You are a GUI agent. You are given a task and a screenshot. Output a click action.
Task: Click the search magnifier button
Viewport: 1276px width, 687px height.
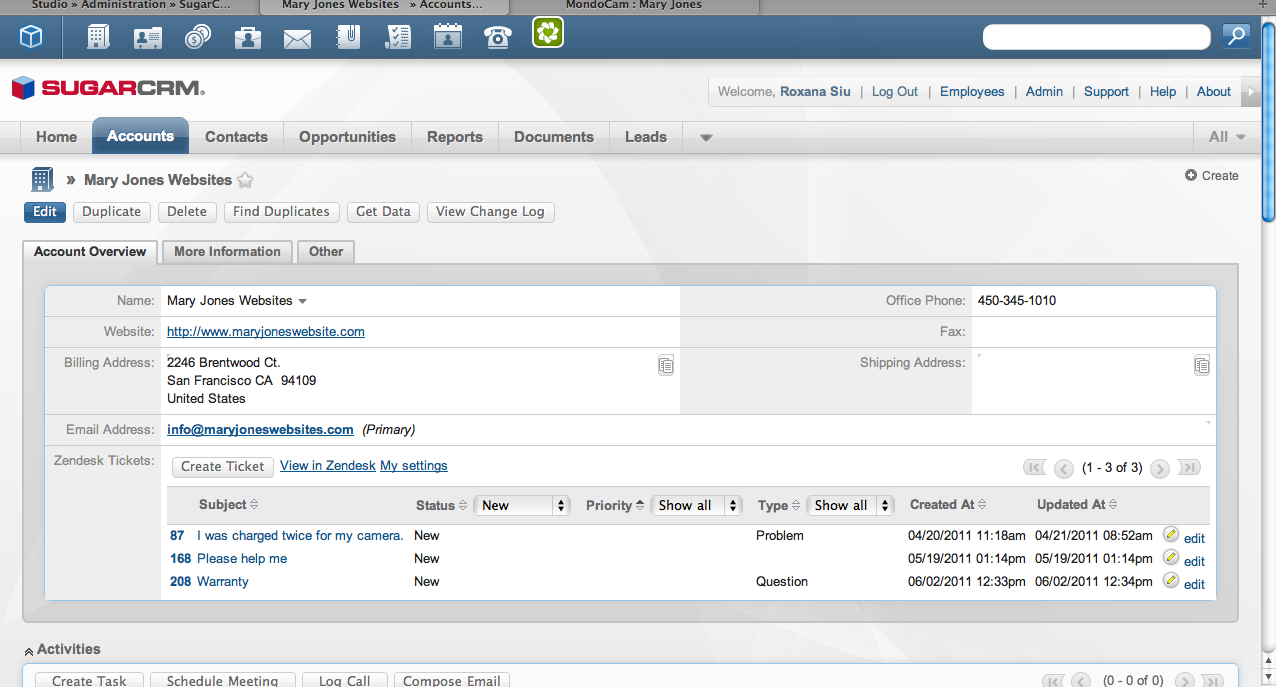tap(1237, 37)
